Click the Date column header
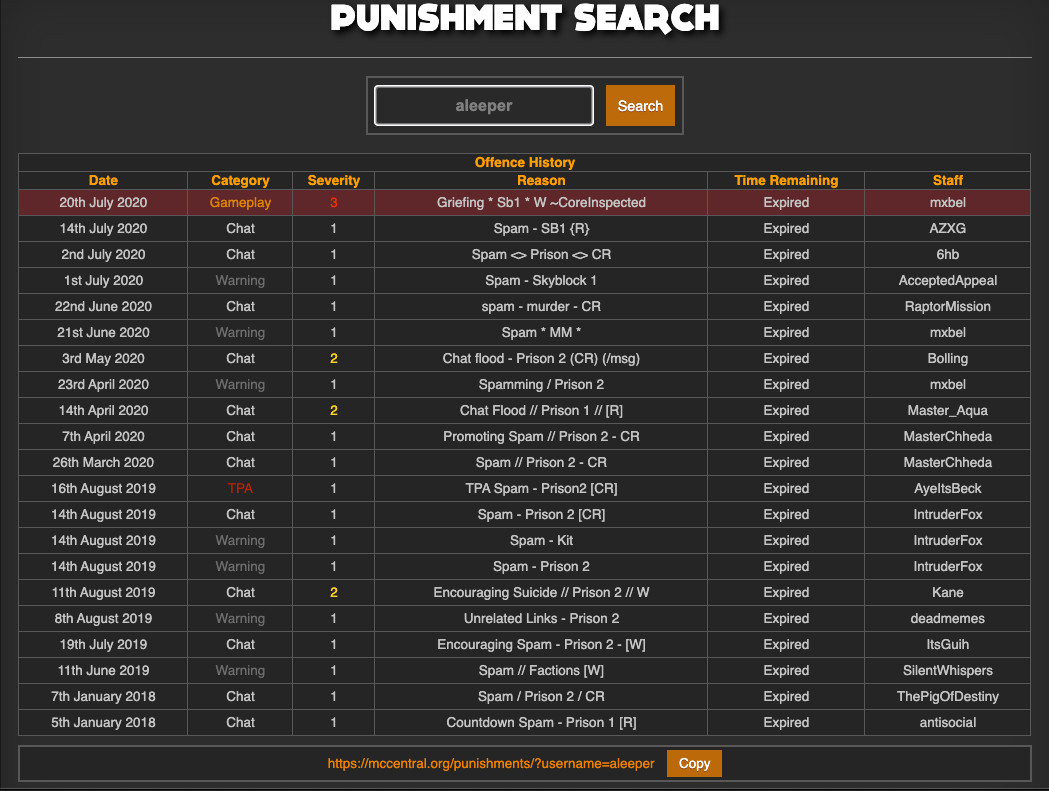This screenshot has width=1049, height=791. [103, 180]
